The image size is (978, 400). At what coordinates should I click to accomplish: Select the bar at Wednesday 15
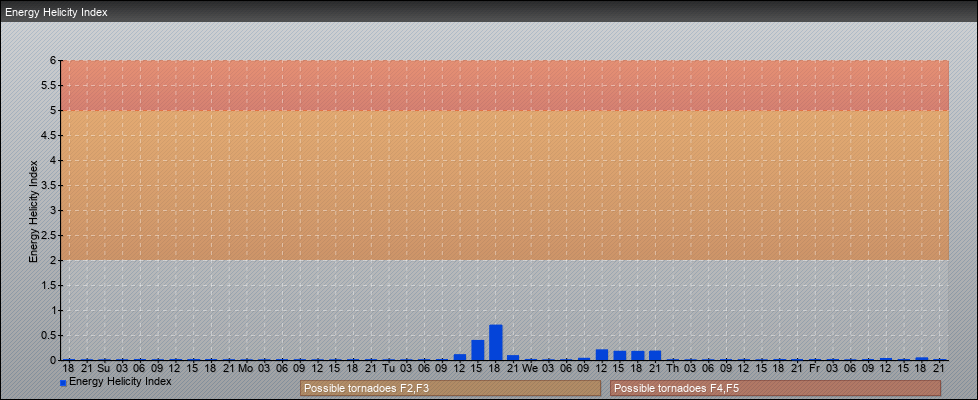point(620,356)
